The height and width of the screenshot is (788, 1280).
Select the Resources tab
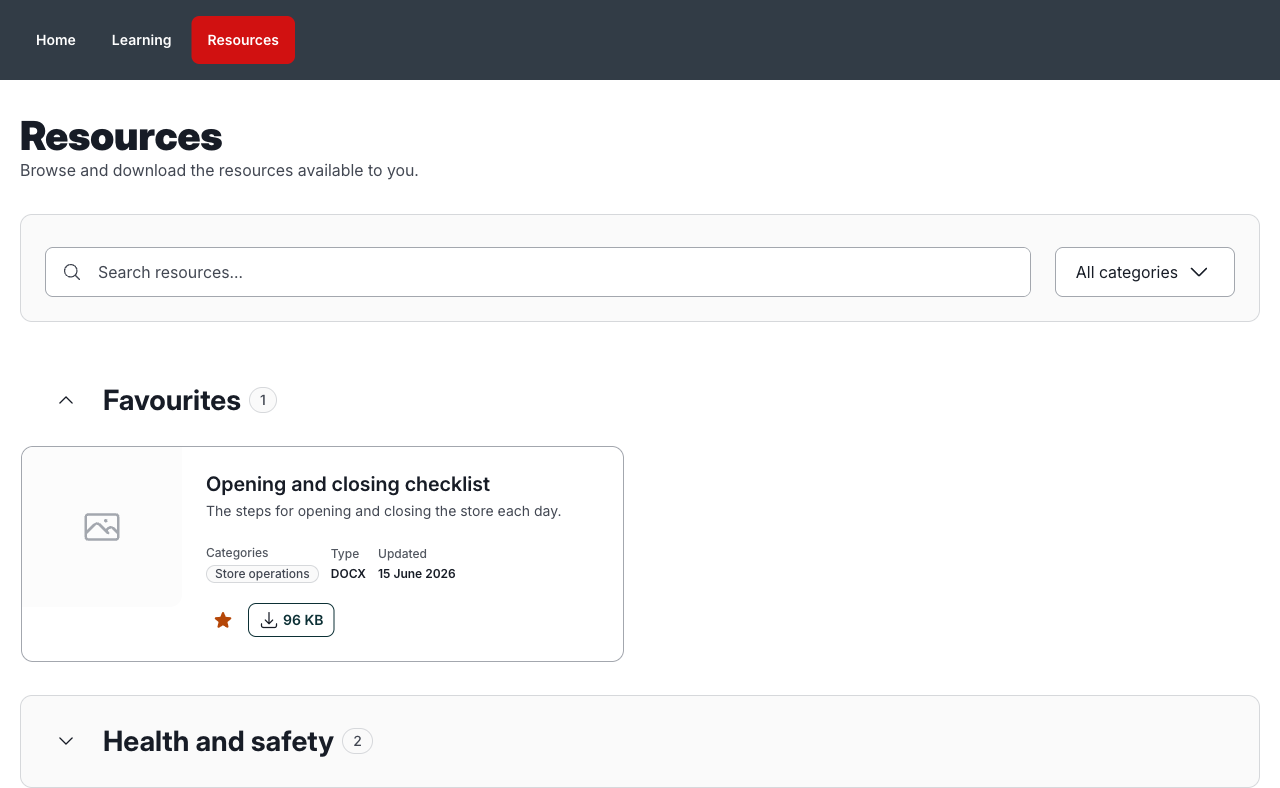[x=243, y=40]
